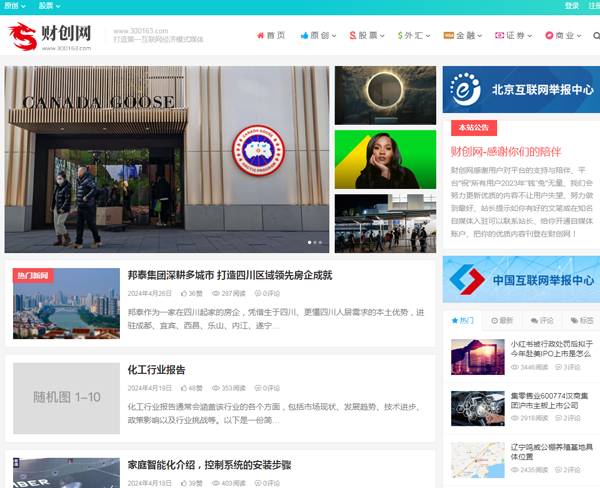Click comment icon on 集零售业 sidebar item

tap(559, 418)
